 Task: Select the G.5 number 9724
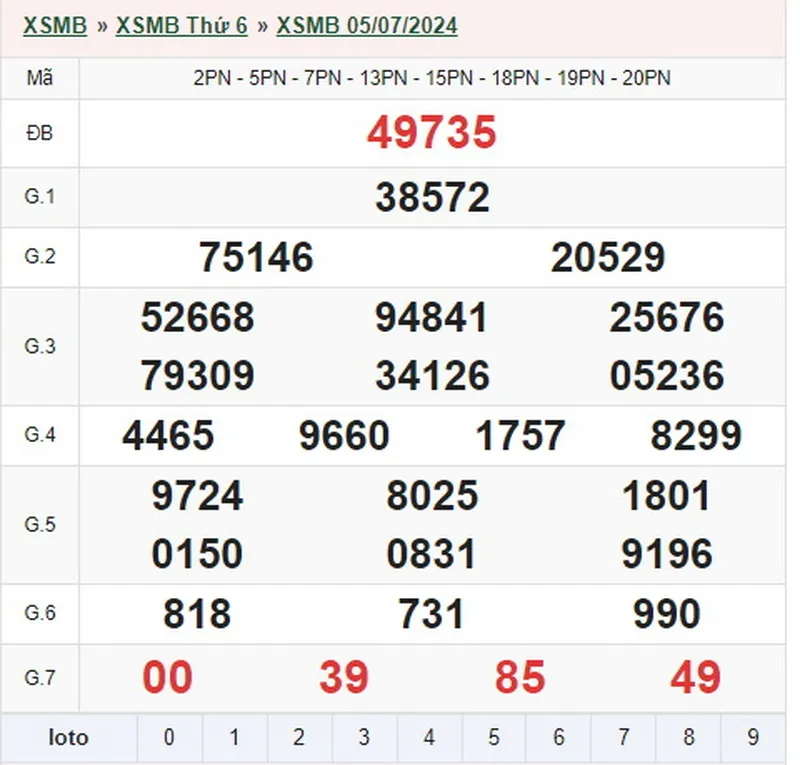197,496
